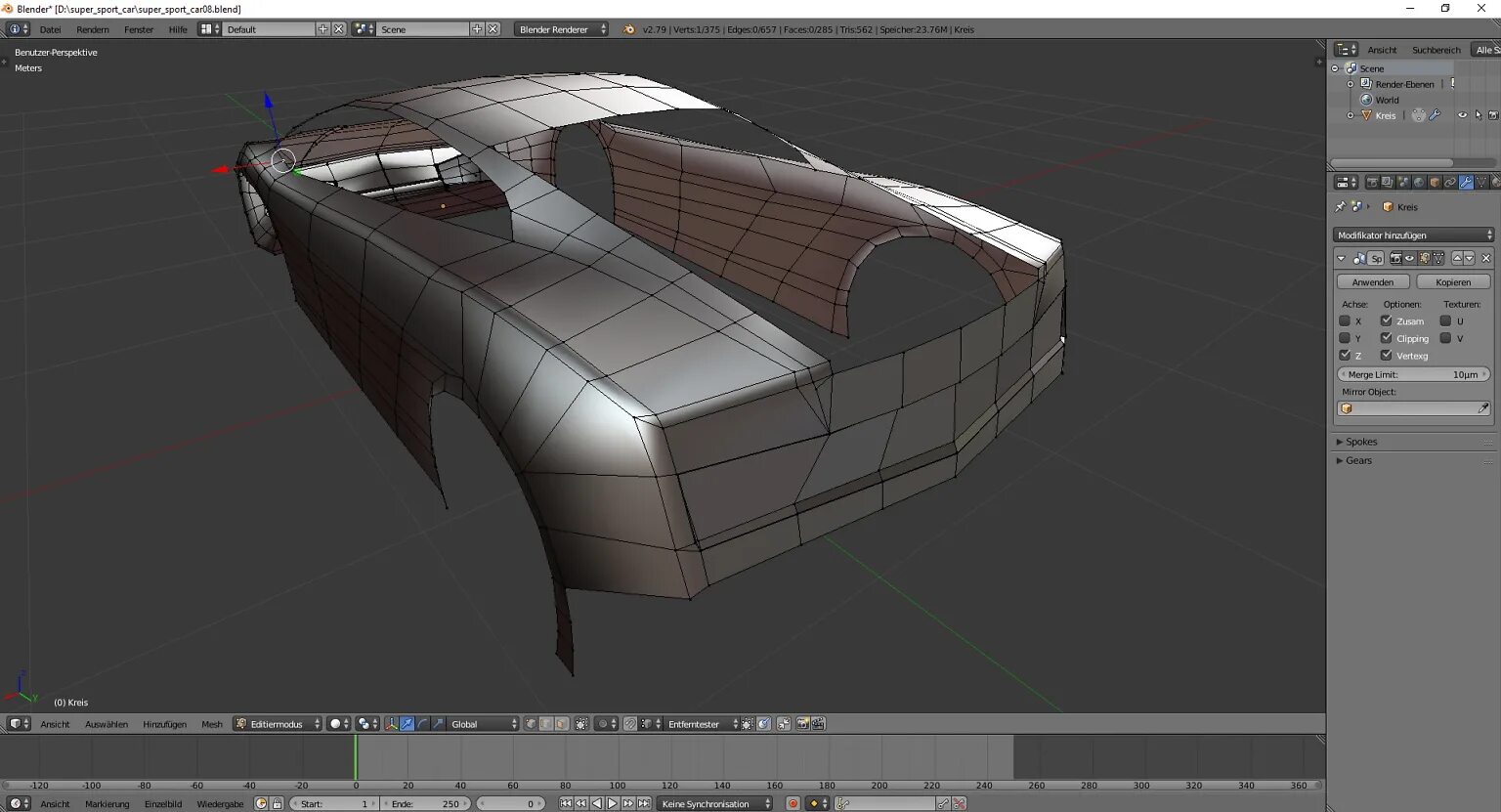Disable the Clipping option checkbox
Viewport: 1501px width, 812px height.
(1386, 338)
